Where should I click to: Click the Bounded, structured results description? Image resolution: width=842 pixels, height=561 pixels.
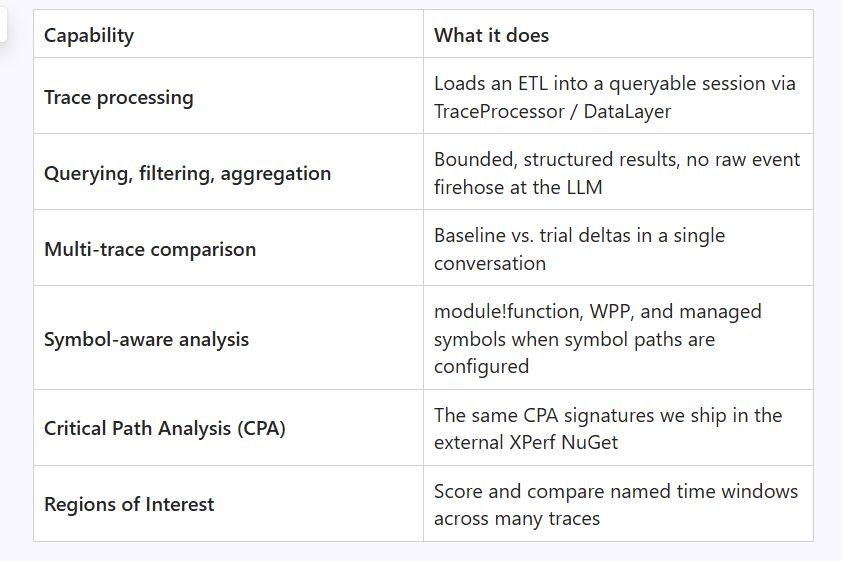[617, 173]
